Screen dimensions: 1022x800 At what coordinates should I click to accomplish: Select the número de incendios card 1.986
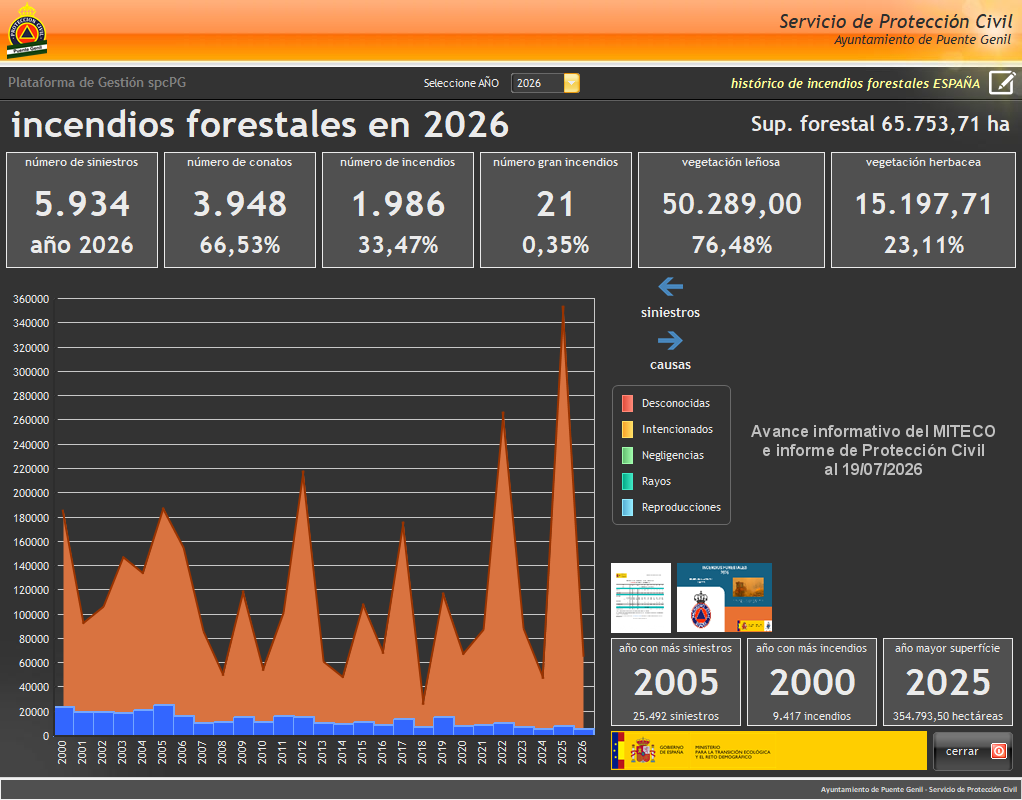tap(398, 210)
